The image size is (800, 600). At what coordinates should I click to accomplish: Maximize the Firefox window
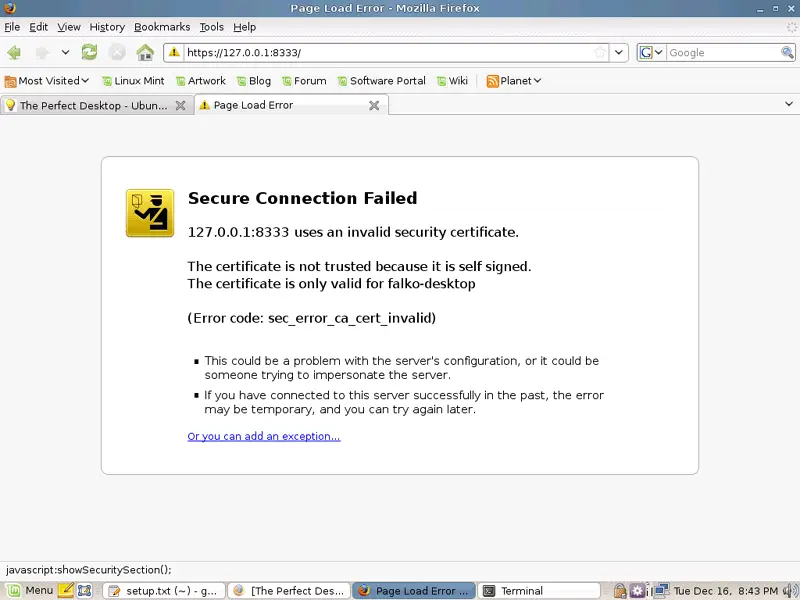tap(776, 8)
